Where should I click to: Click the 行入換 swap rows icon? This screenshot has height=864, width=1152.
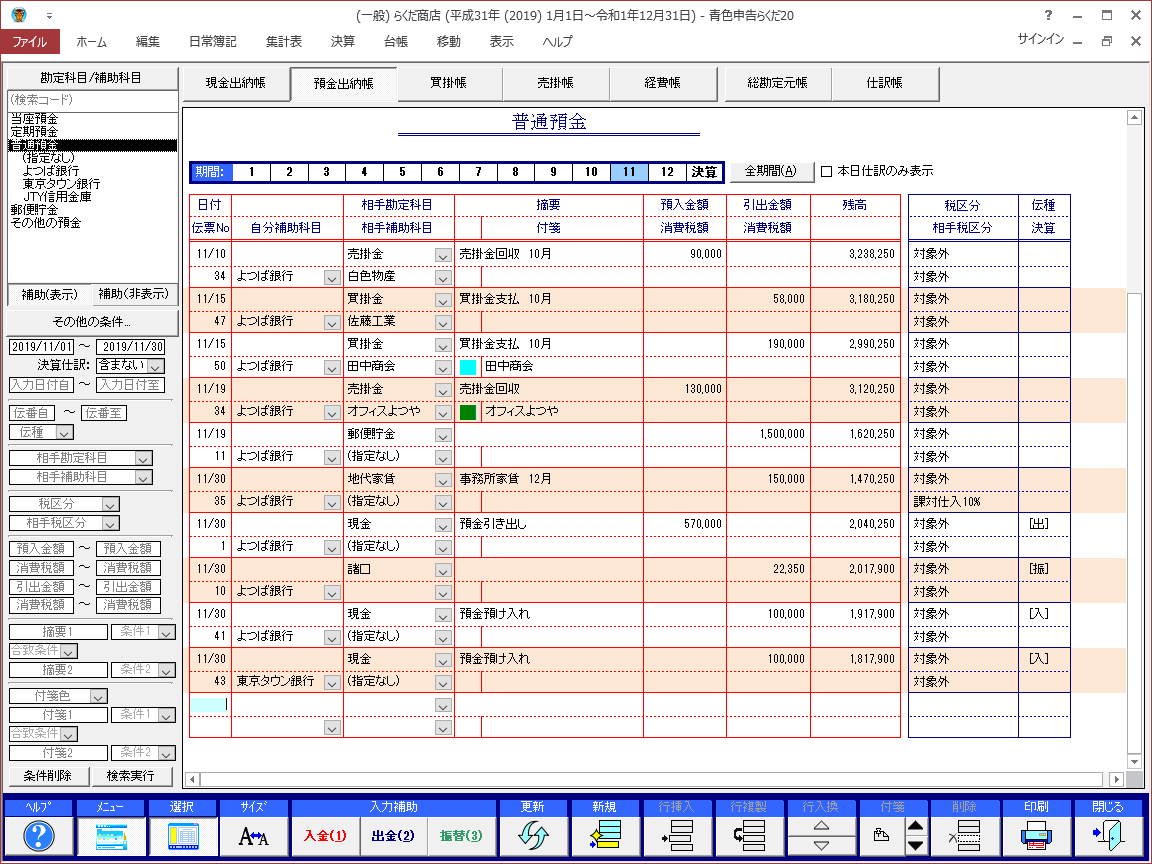click(x=821, y=836)
